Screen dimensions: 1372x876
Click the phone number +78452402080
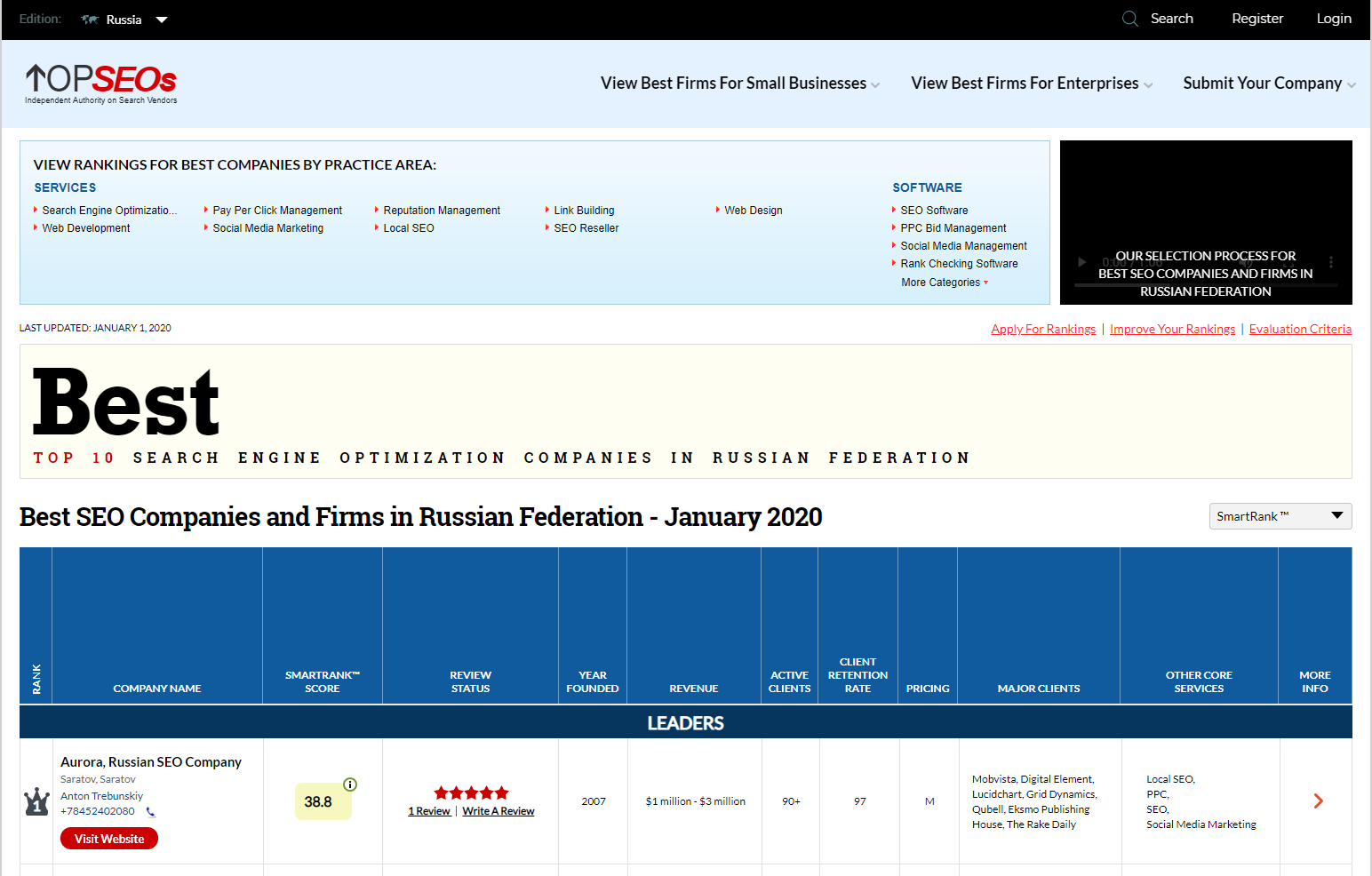tap(98, 811)
